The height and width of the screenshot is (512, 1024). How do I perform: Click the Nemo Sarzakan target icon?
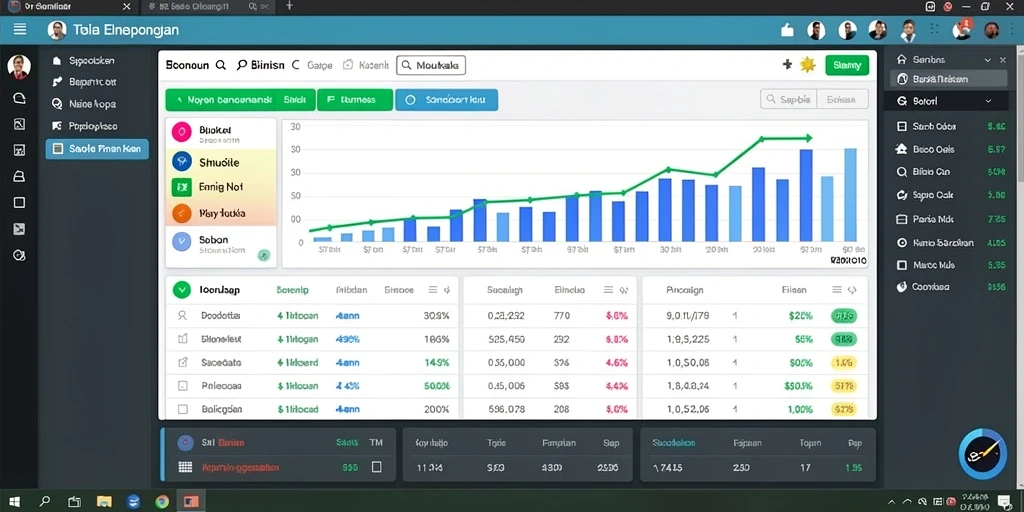tap(902, 242)
